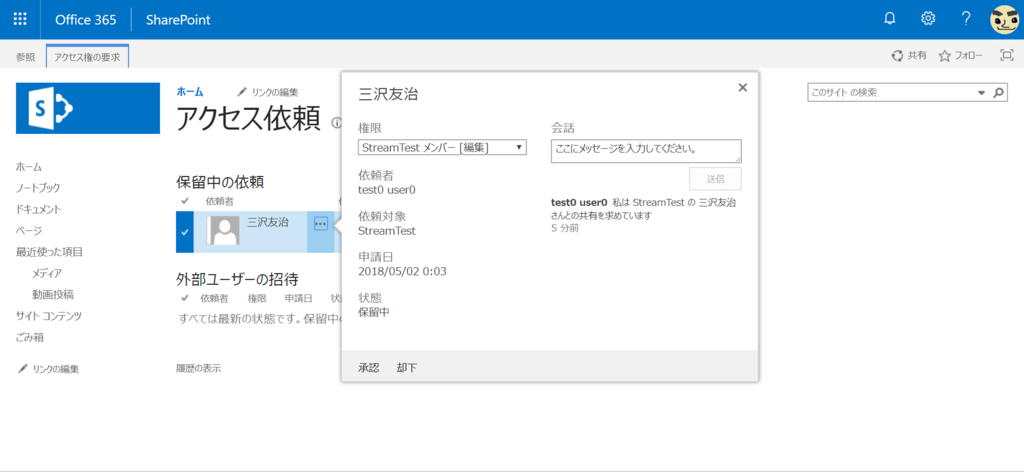Viewport: 1024px width, 472px height.
Task: Click the StreamTest 依頼対象 value
Action: click(x=387, y=230)
